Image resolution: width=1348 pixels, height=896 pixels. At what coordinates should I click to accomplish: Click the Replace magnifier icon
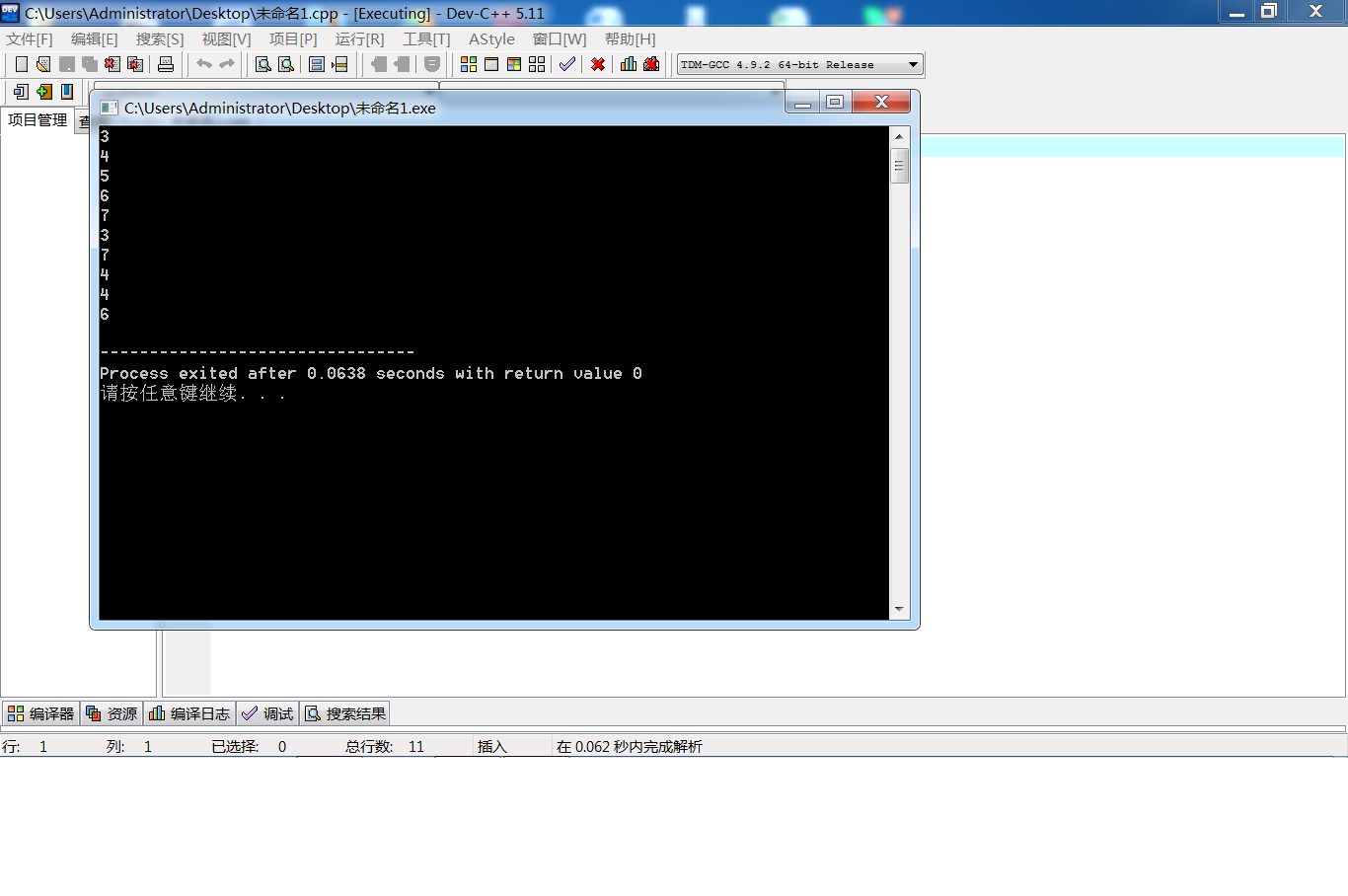coord(286,64)
